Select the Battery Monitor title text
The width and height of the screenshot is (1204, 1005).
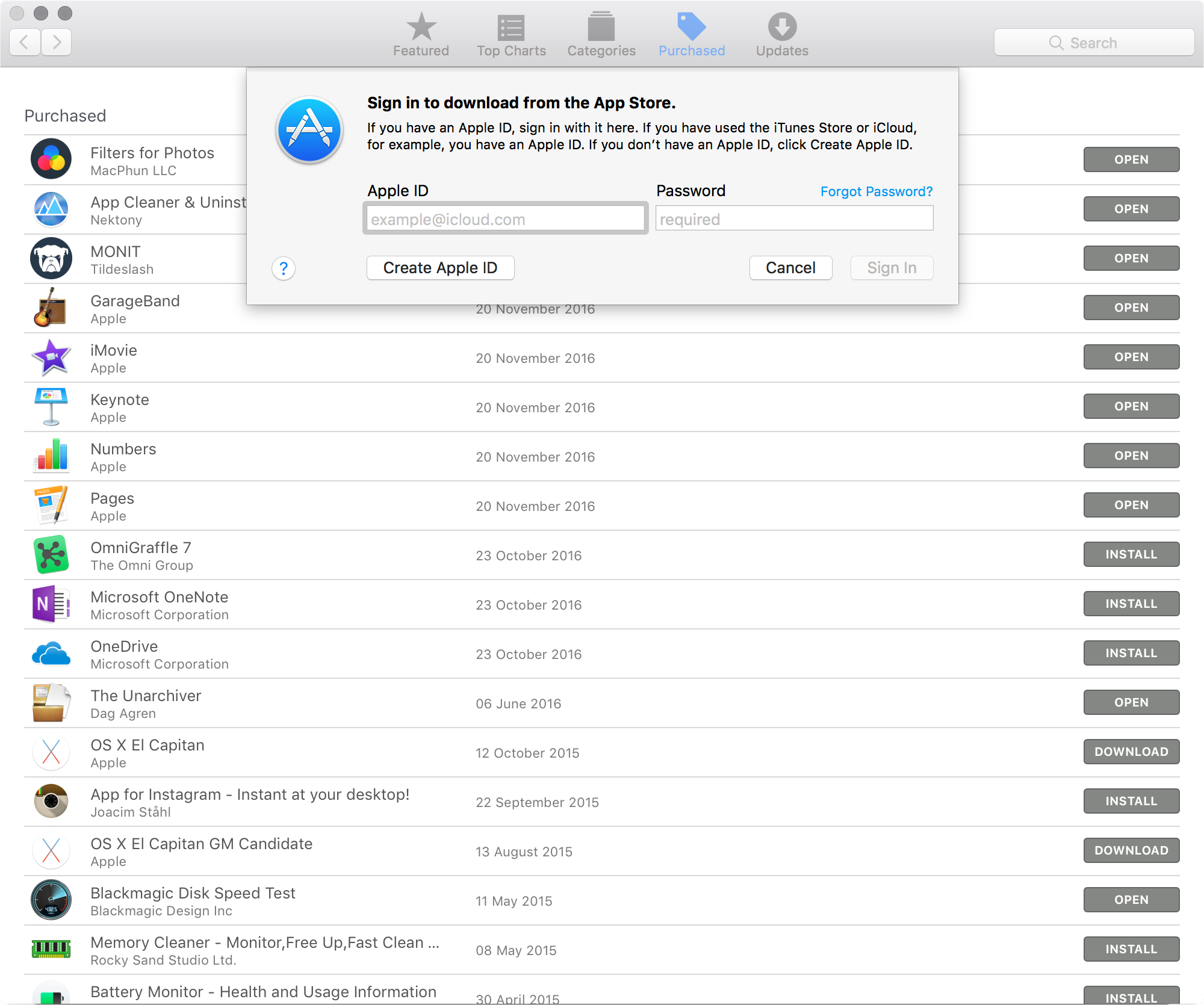(263, 992)
